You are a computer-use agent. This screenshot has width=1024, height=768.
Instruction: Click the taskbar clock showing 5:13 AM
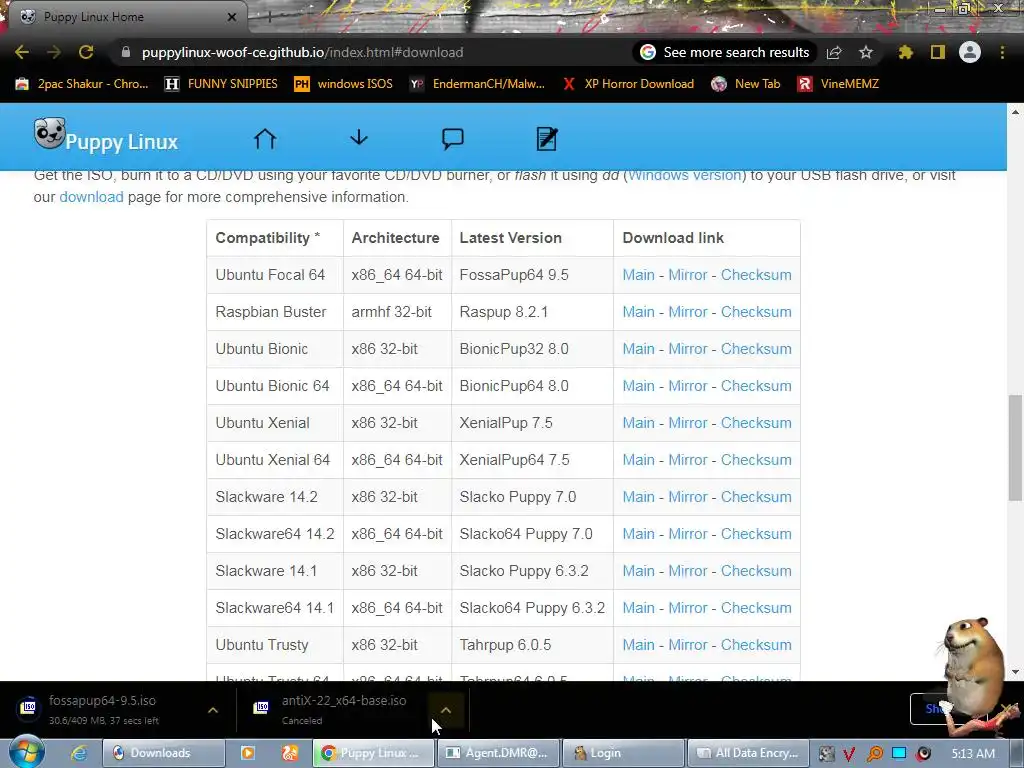(x=973, y=753)
